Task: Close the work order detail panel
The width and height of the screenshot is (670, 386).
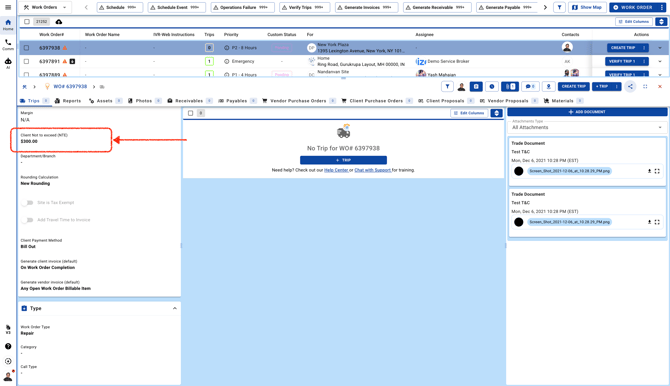Action: pyautogui.click(x=660, y=86)
